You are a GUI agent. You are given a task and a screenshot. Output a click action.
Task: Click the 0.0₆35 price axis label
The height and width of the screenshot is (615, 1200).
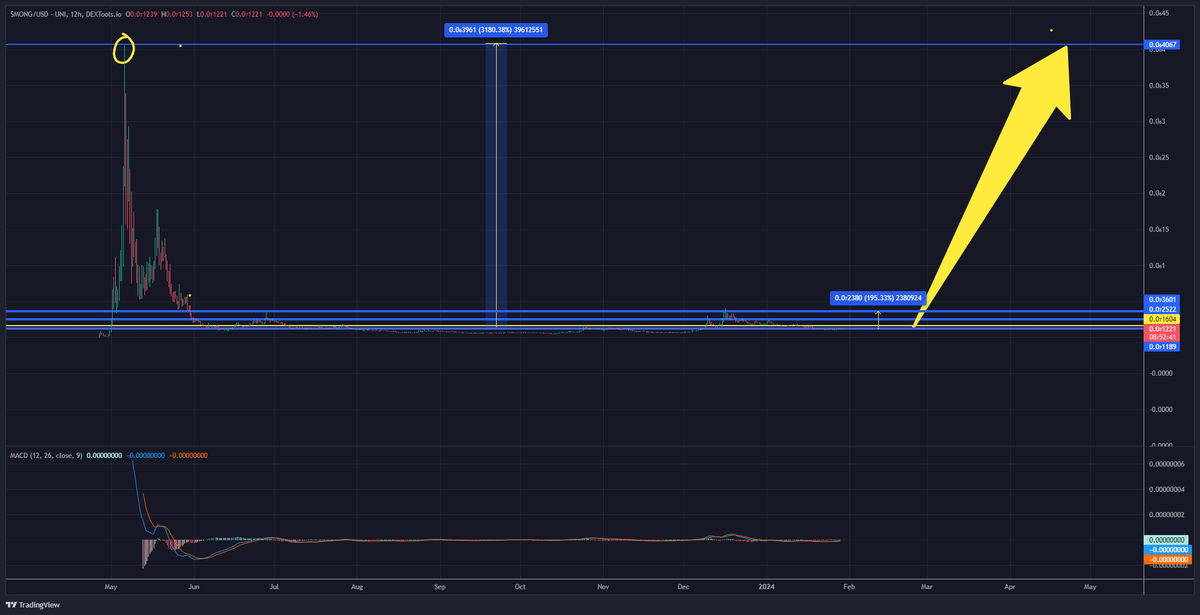[1159, 86]
